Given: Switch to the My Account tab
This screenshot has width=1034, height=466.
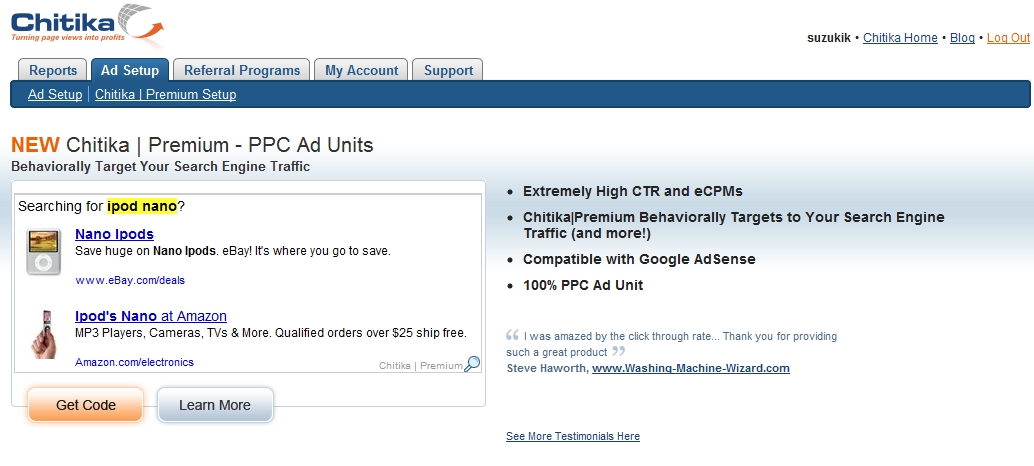Looking at the screenshot, I should click(361, 70).
